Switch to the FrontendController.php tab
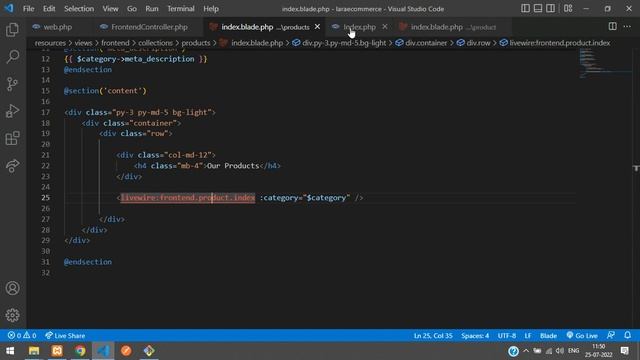The image size is (640, 360). (149, 27)
